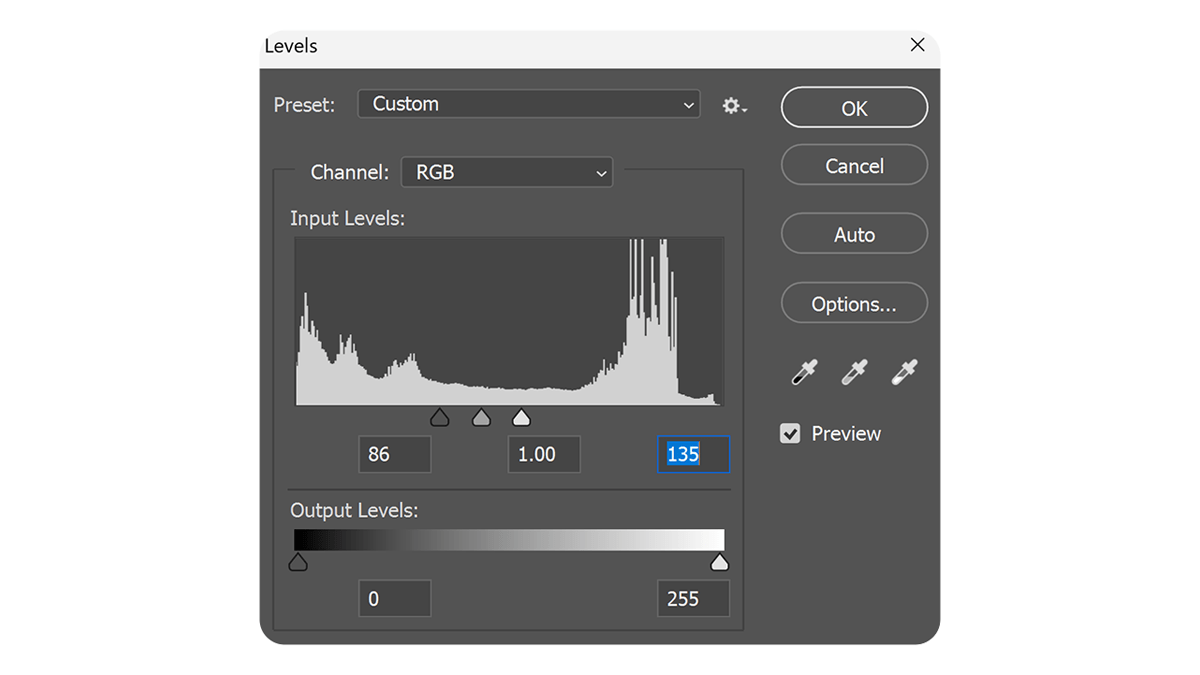Click the input shadows field showing 86

[394, 454]
